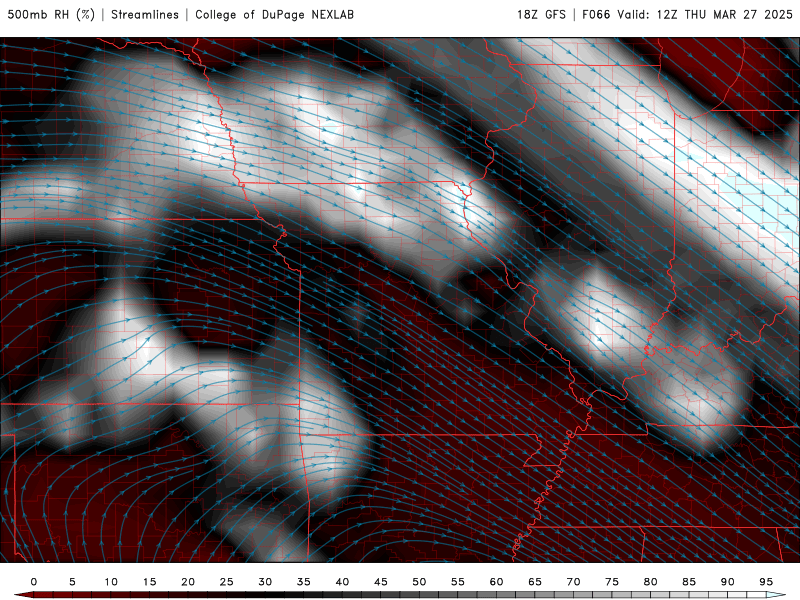Viewport: 800px width, 600px height.
Task: Select the "40" value on color scale
Action: [x=342, y=582]
